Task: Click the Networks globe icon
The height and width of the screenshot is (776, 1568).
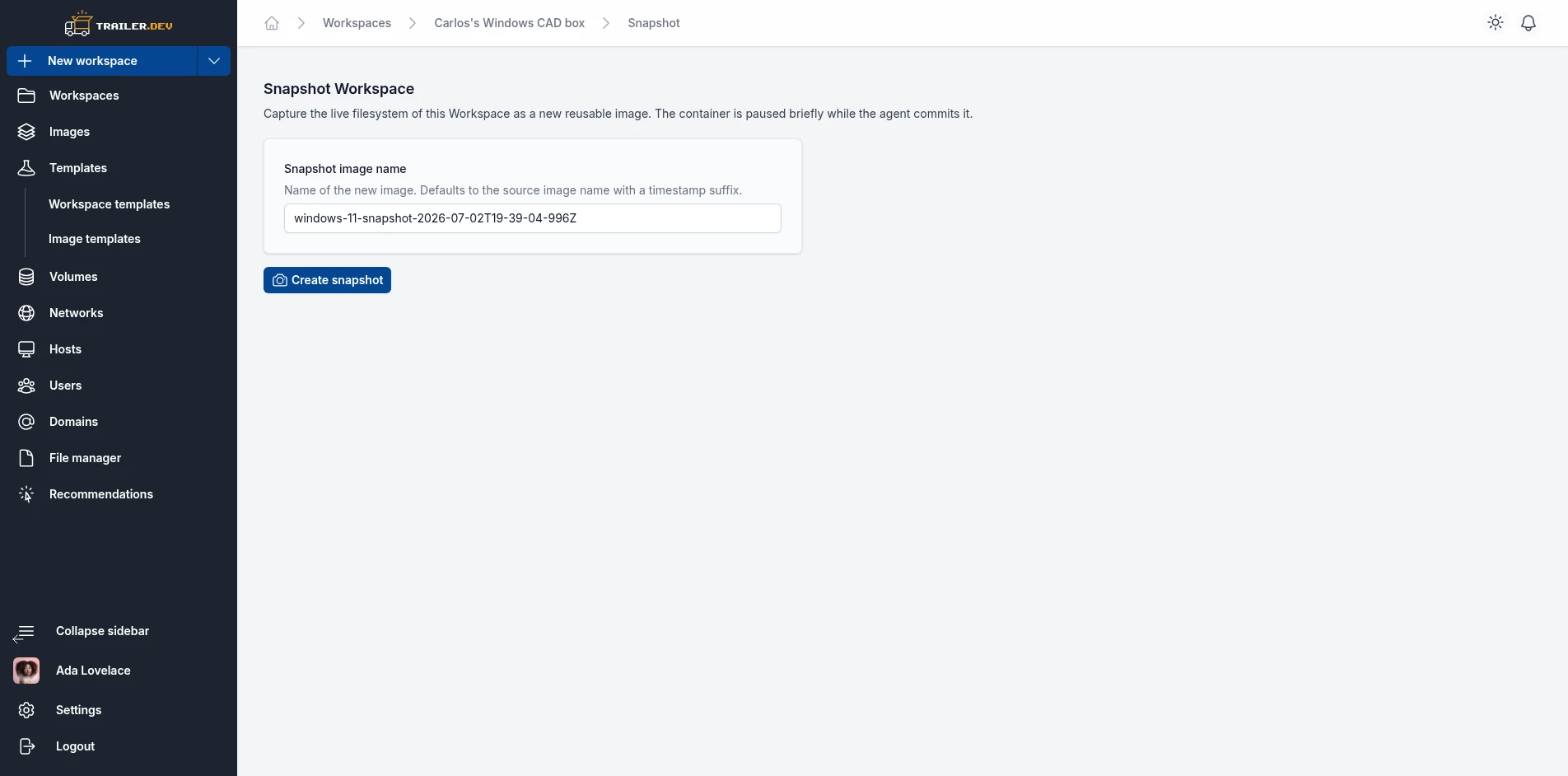Action: pyautogui.click(x=26, y=313)
